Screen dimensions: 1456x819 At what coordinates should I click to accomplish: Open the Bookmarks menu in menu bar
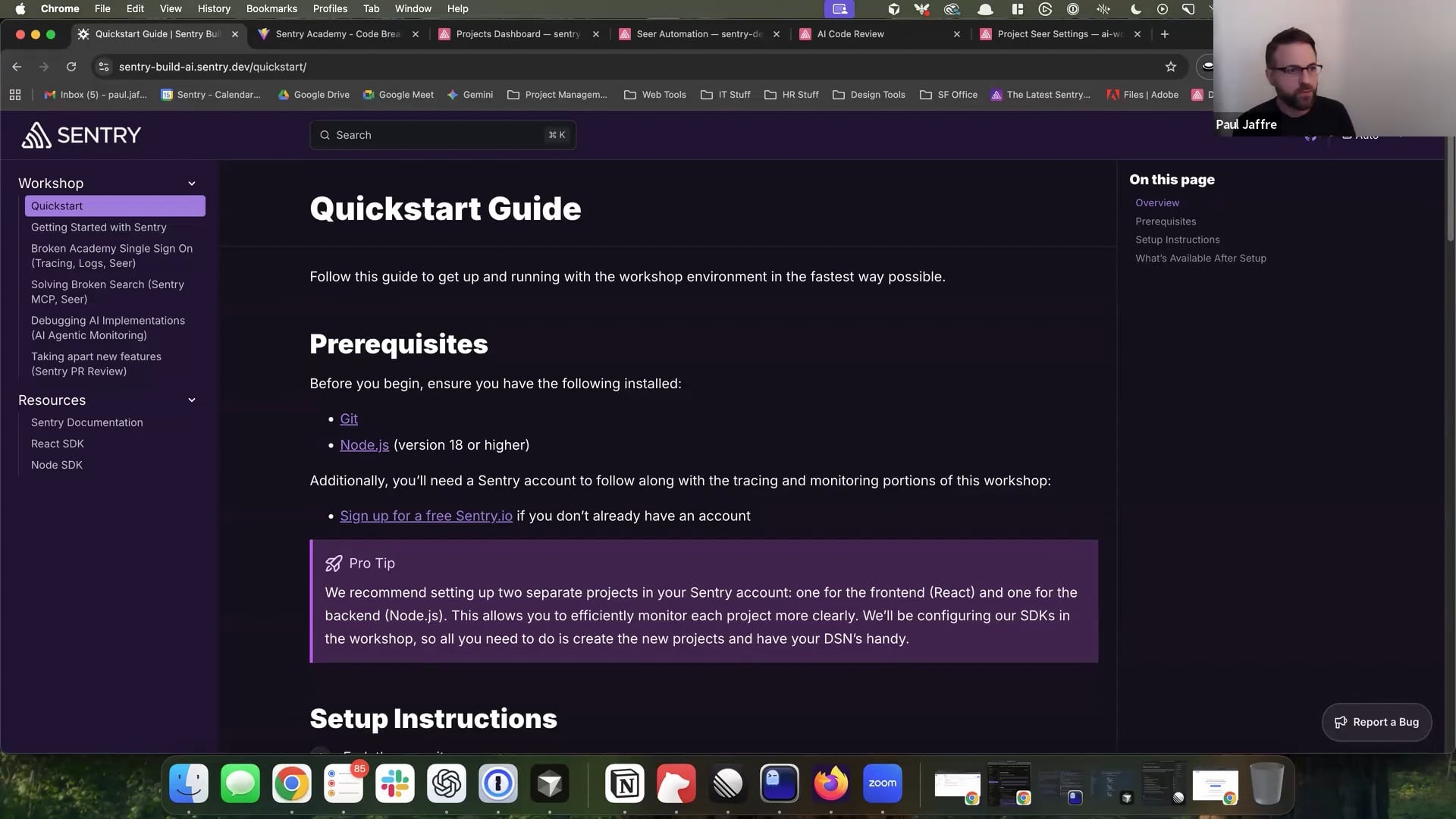pyautogui.click(x=271, y=8)
